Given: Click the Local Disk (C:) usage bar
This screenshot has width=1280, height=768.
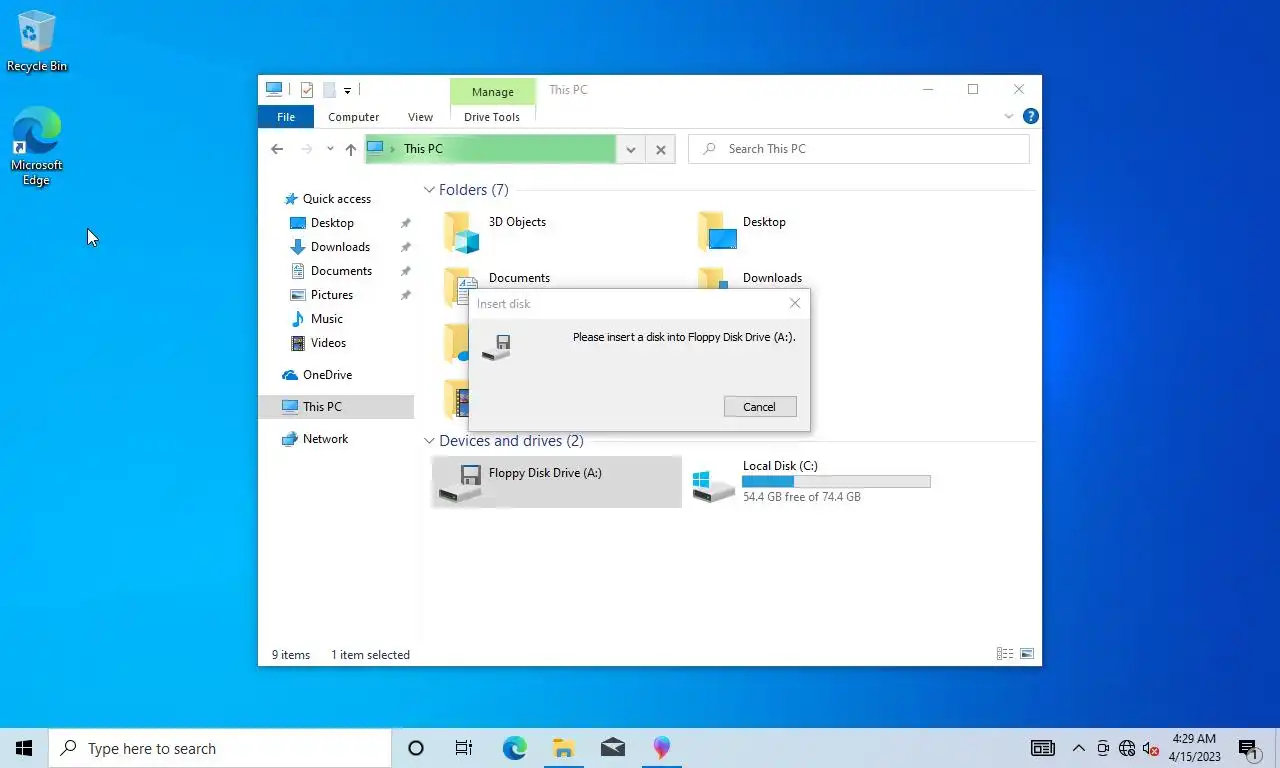Looking at the screenshot, I should 836,482.
